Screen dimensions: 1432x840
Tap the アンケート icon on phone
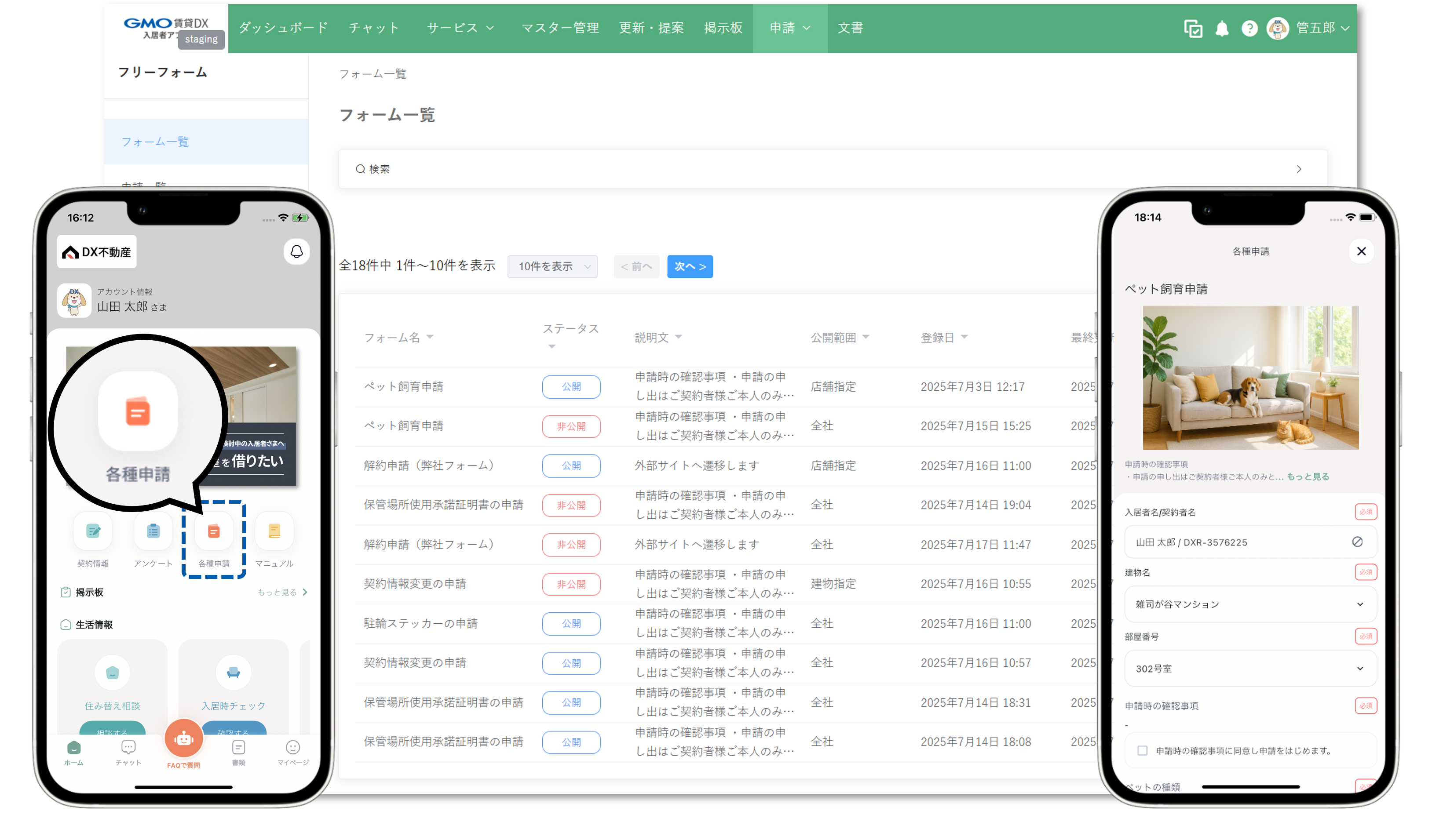click(x=153, y=531)
